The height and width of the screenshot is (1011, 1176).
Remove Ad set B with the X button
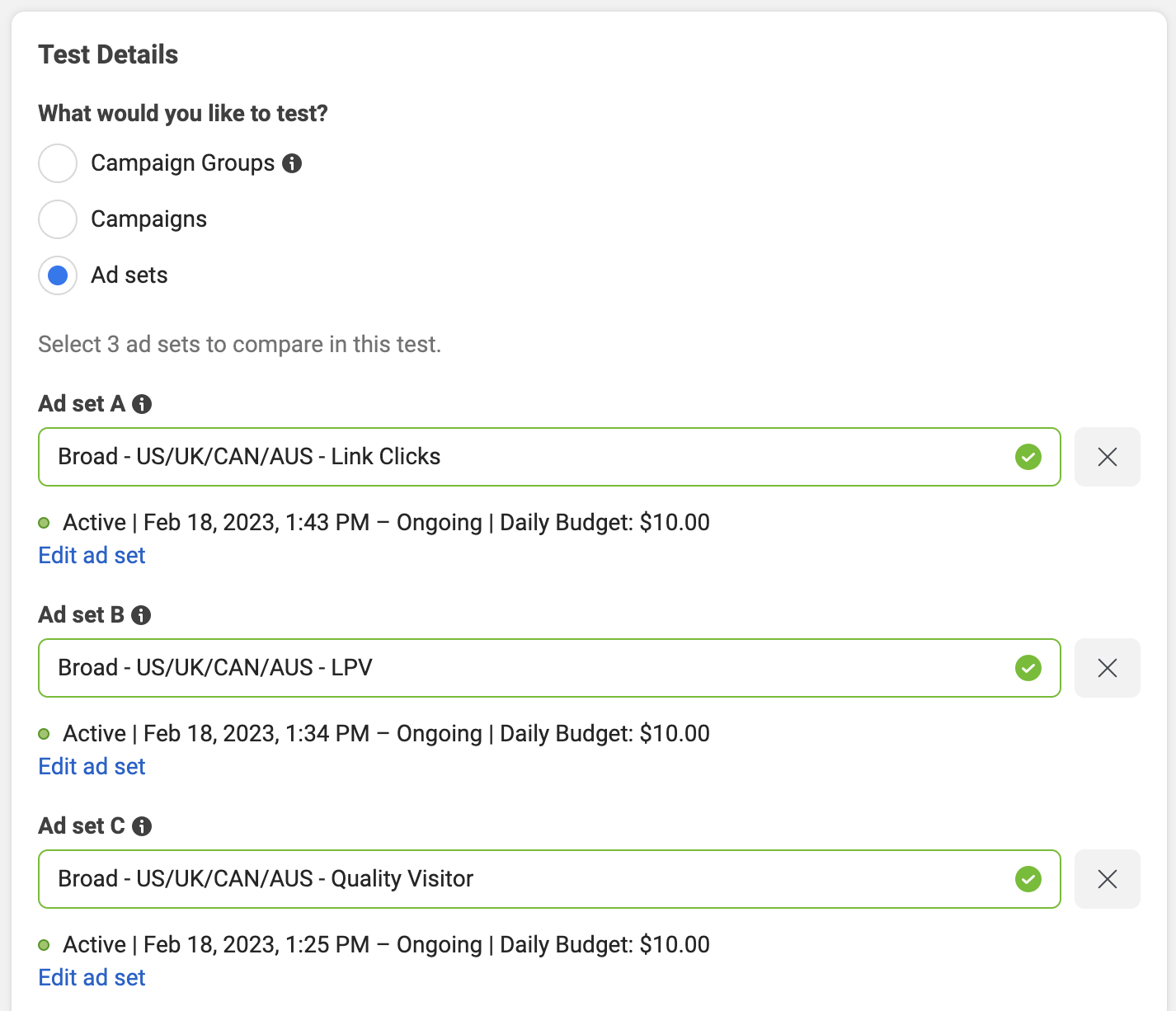(1108, 668)
